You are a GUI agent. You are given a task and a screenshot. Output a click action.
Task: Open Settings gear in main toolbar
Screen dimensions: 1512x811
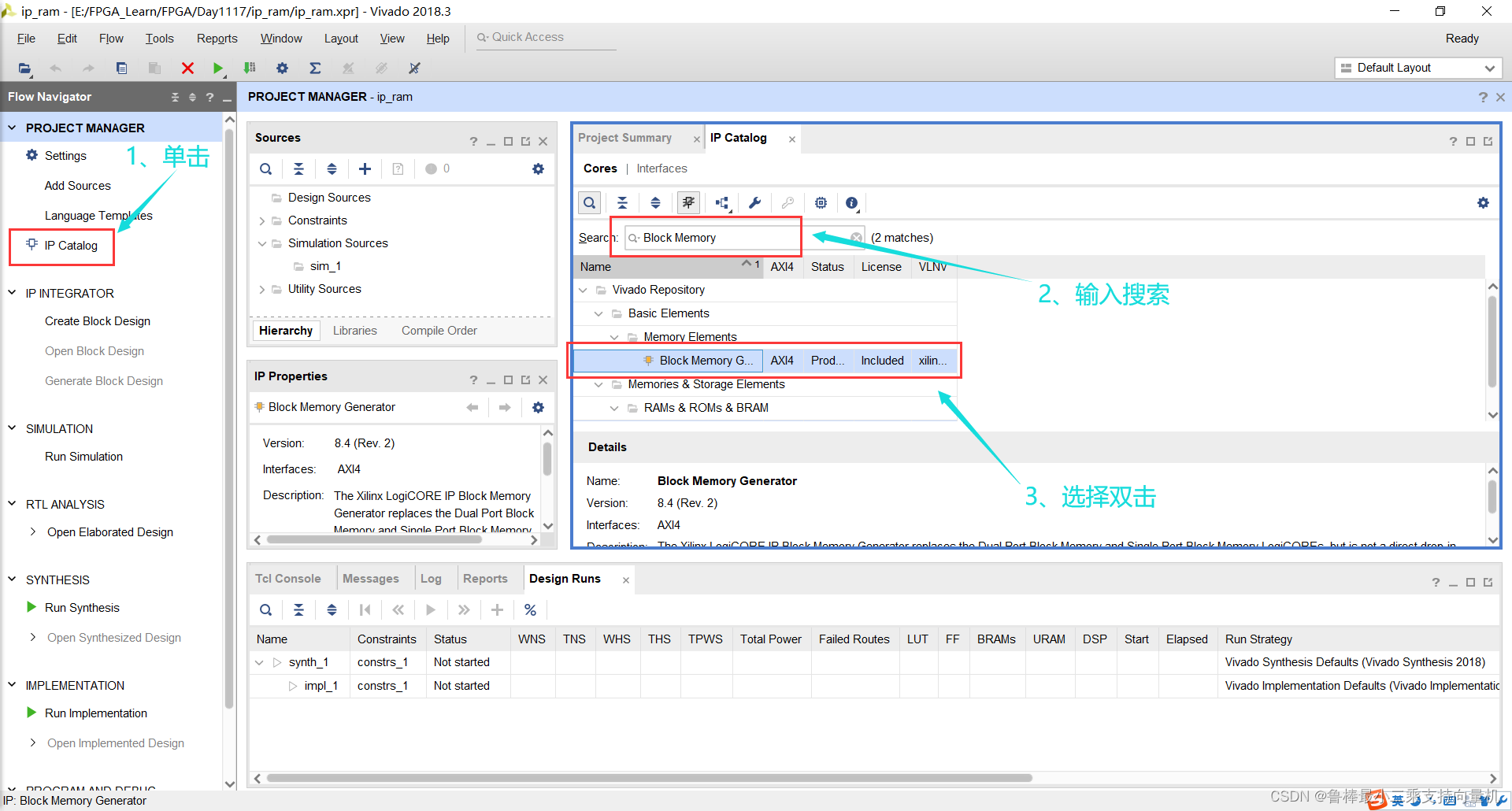coord(282,69)
